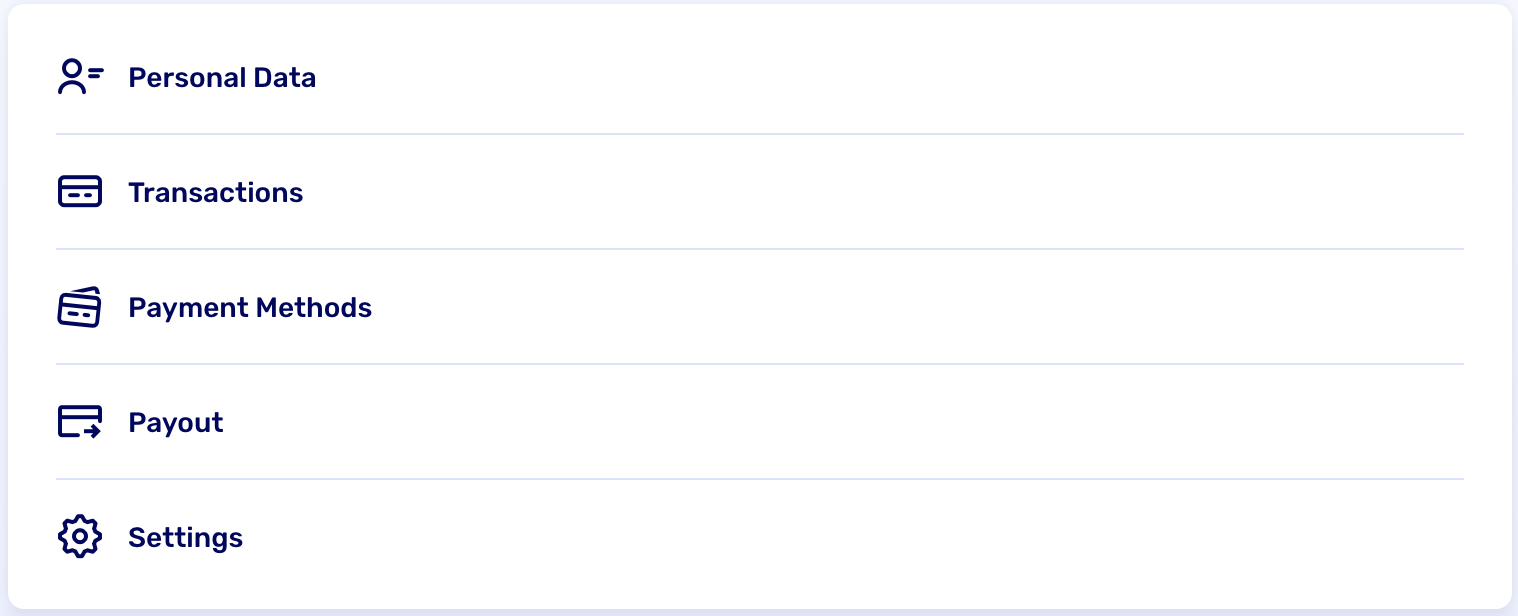Open Settings from the account menu

point(185,537)
